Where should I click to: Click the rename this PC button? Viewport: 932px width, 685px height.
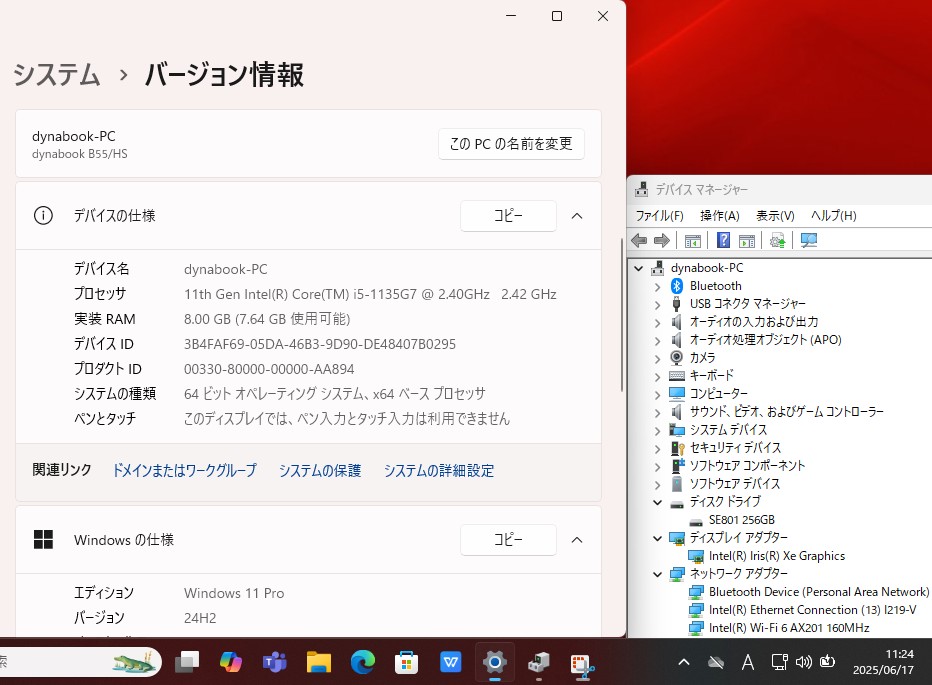[x=511, y=144]
